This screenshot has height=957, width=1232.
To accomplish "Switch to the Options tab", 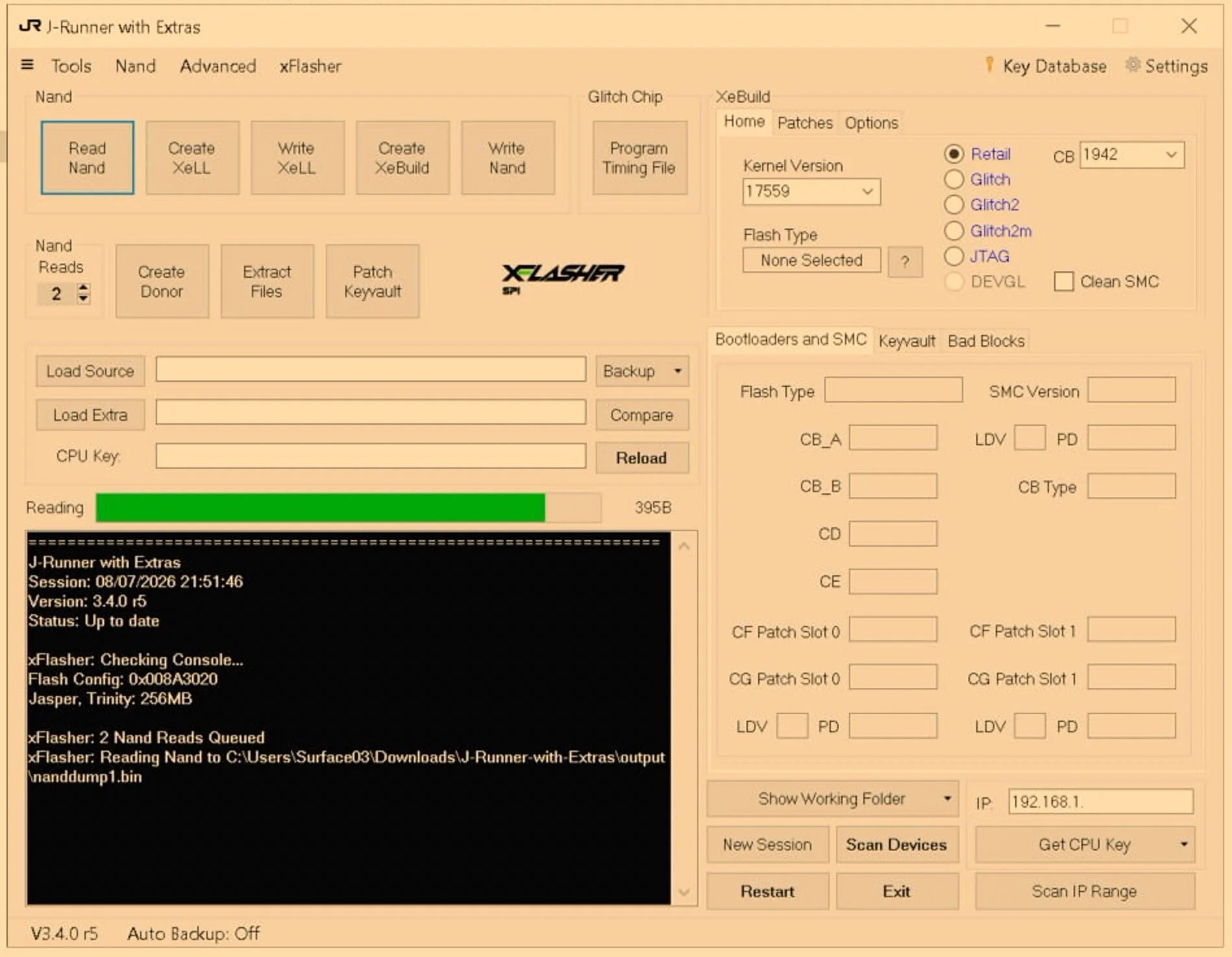I will [872, 123].
